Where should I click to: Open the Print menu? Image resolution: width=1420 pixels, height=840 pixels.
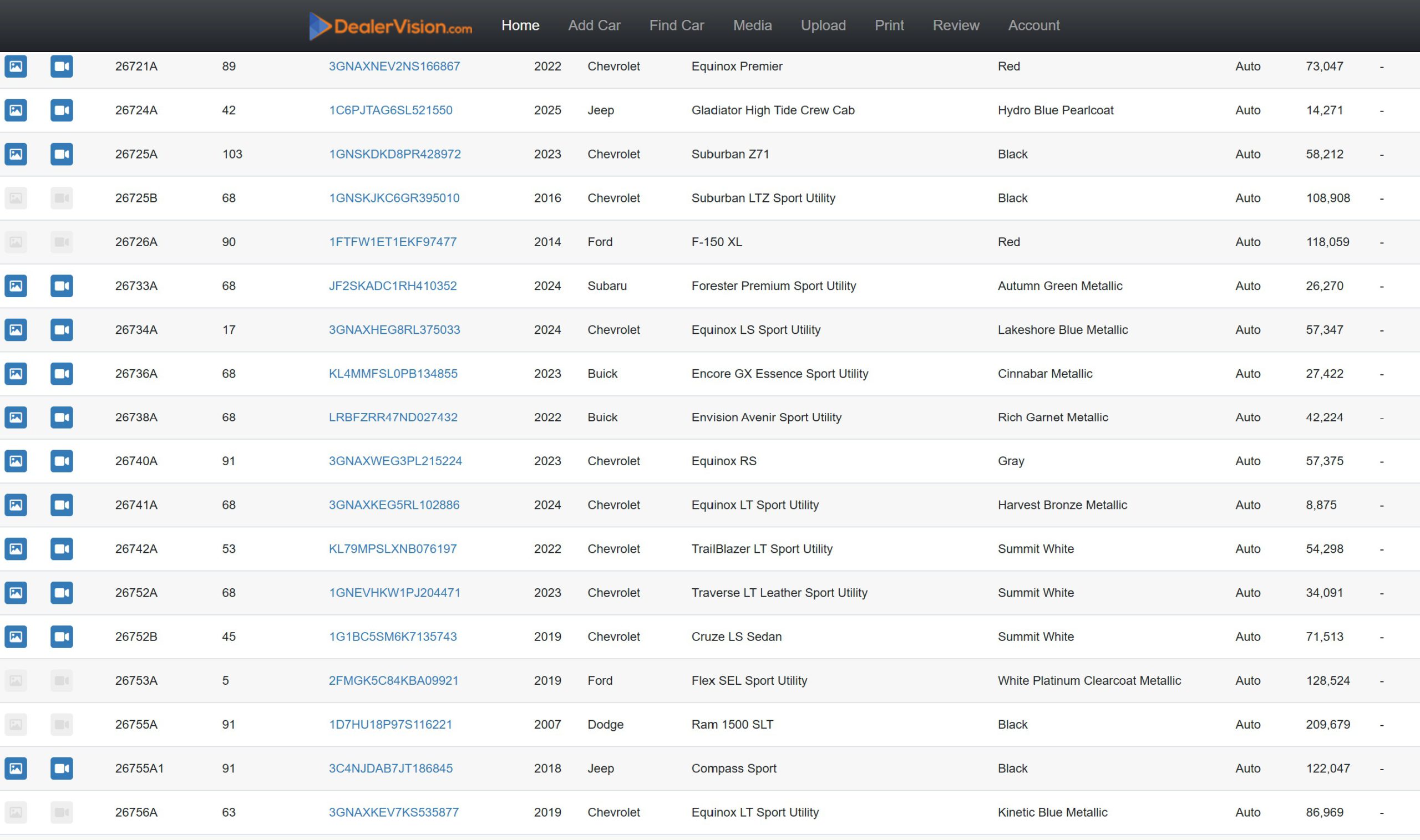click(x=890, y=26)
